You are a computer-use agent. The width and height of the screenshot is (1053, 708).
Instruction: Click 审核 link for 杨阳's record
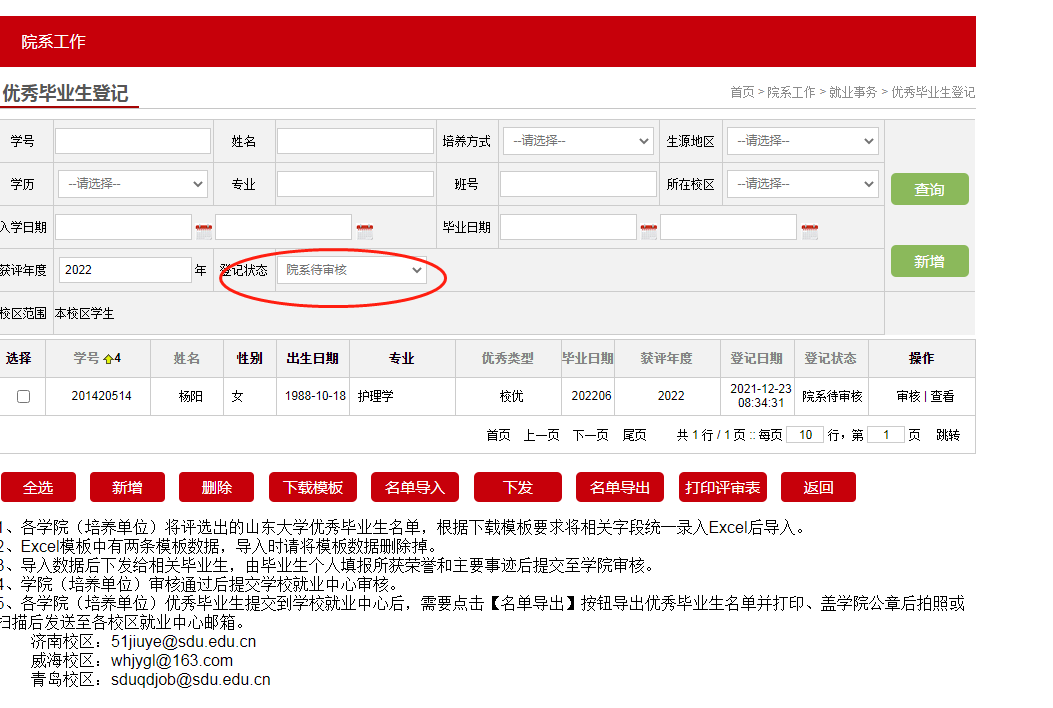coord(908,397)
